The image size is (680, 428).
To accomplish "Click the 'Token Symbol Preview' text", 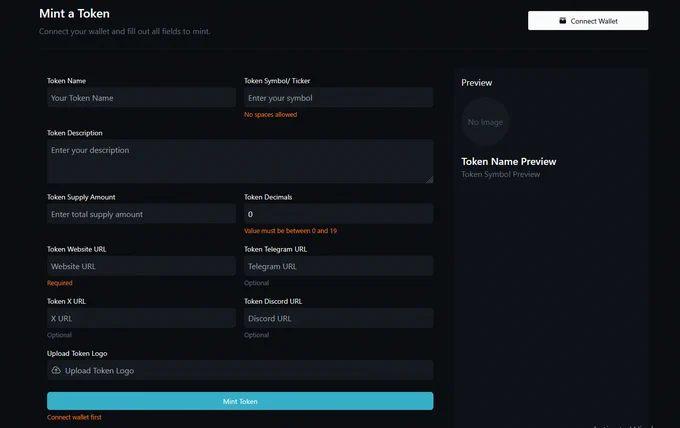I will [500, 174].
